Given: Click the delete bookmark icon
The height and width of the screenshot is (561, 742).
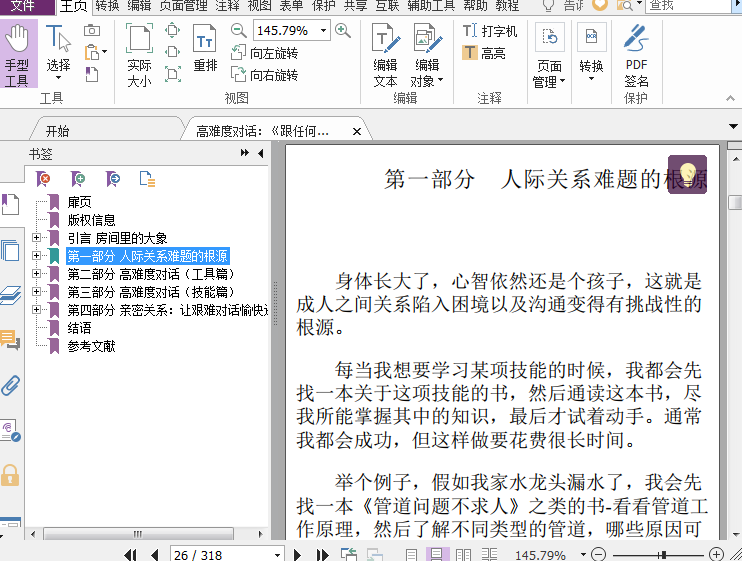Looking at the screenshot, I should click(x=43, y=179).
